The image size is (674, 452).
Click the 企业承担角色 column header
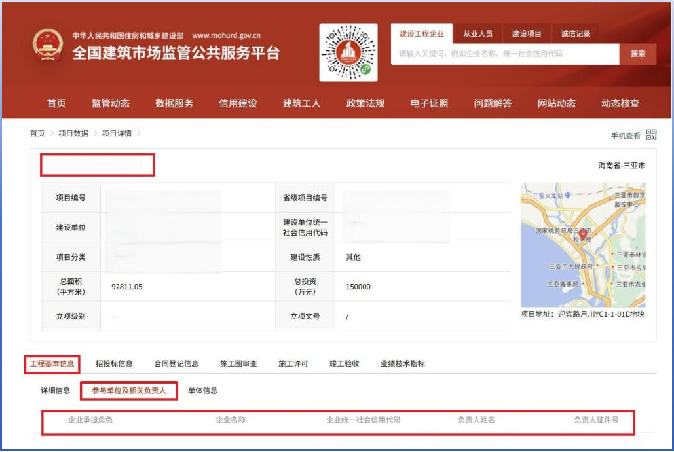(90, 420)
